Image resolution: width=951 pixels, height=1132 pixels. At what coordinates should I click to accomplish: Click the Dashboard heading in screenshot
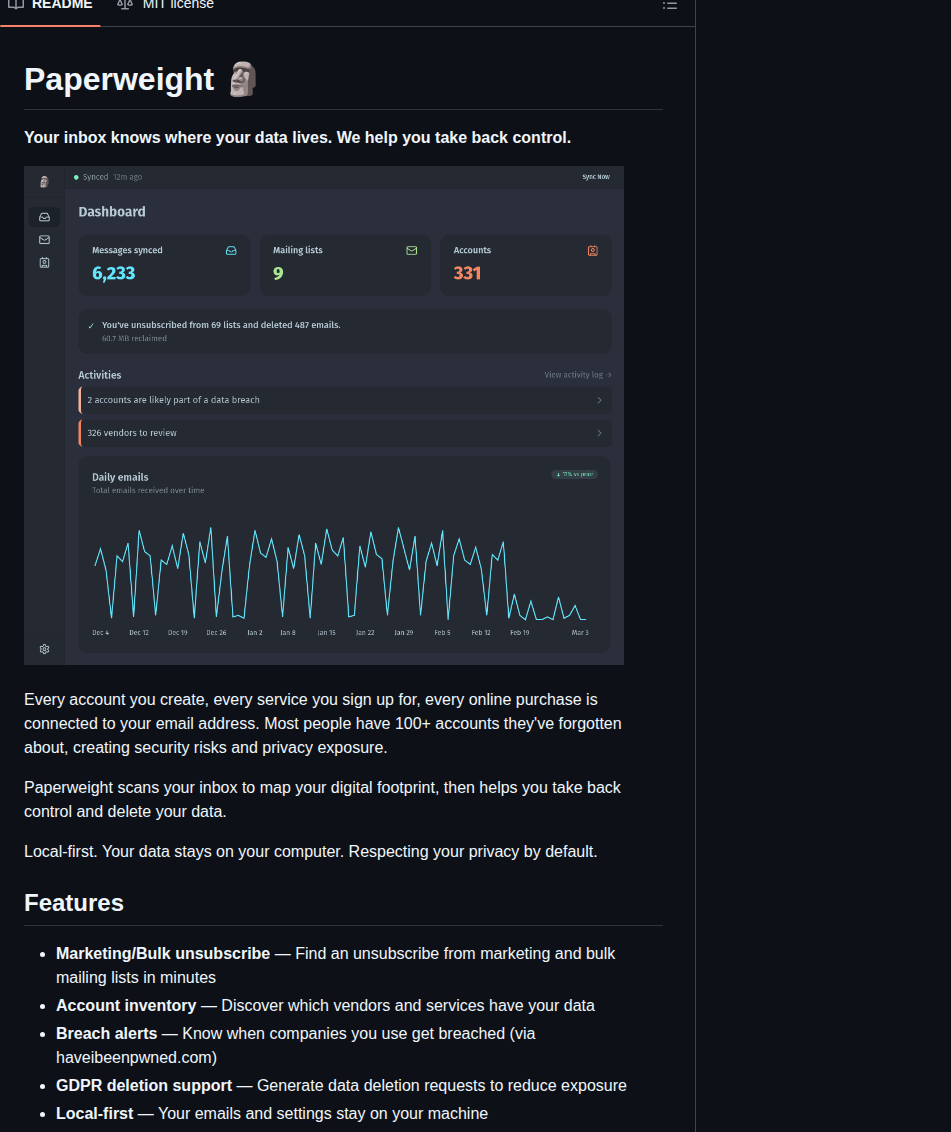pyautogui.click(x=112, y=212)
